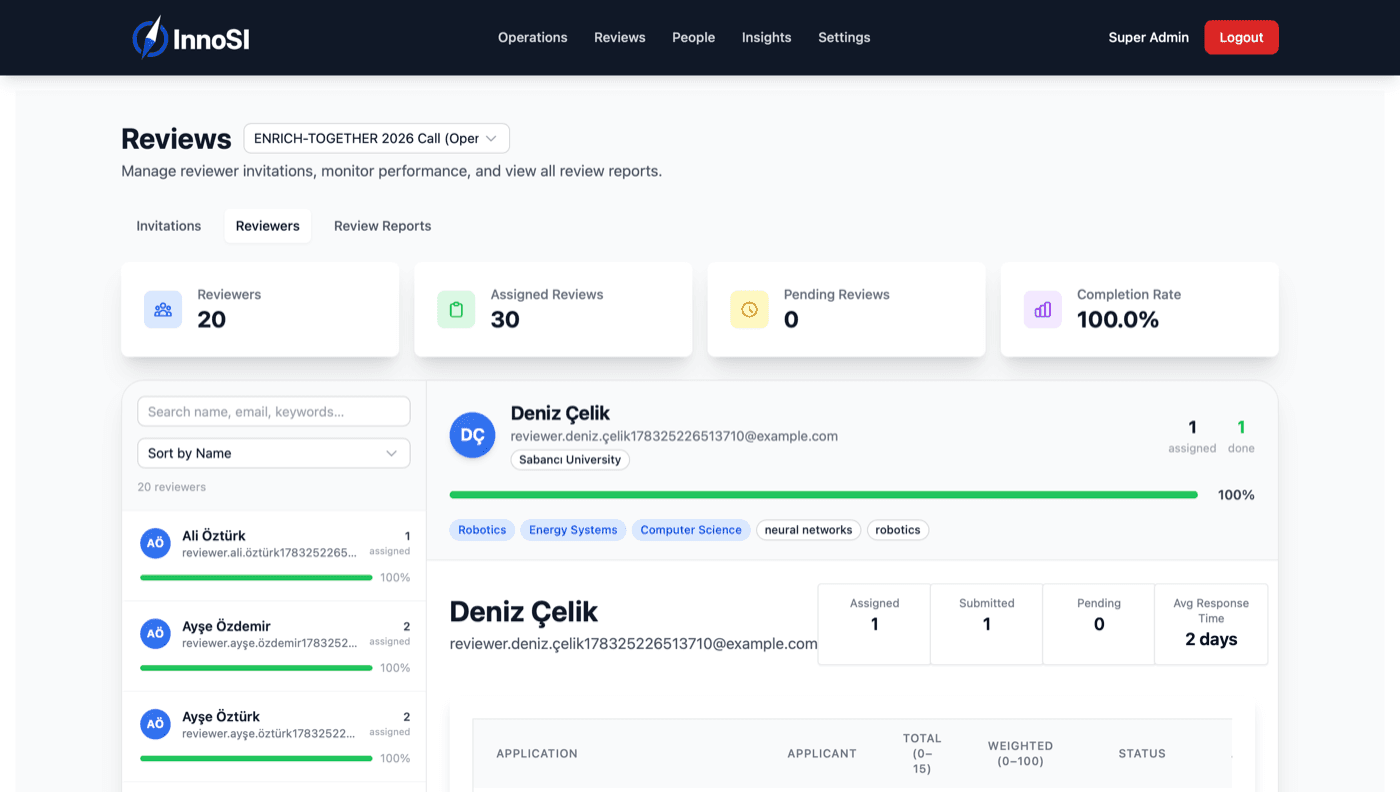Click the Completion Rate 100.0% card
Screen dimensions: 1400x792
point(1139,309)
